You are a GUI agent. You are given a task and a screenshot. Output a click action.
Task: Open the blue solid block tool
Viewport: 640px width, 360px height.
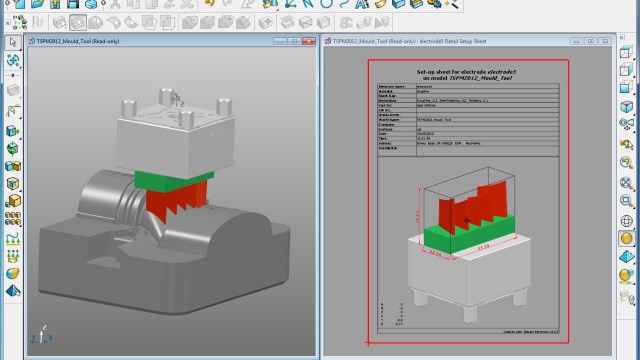(398, 4)
